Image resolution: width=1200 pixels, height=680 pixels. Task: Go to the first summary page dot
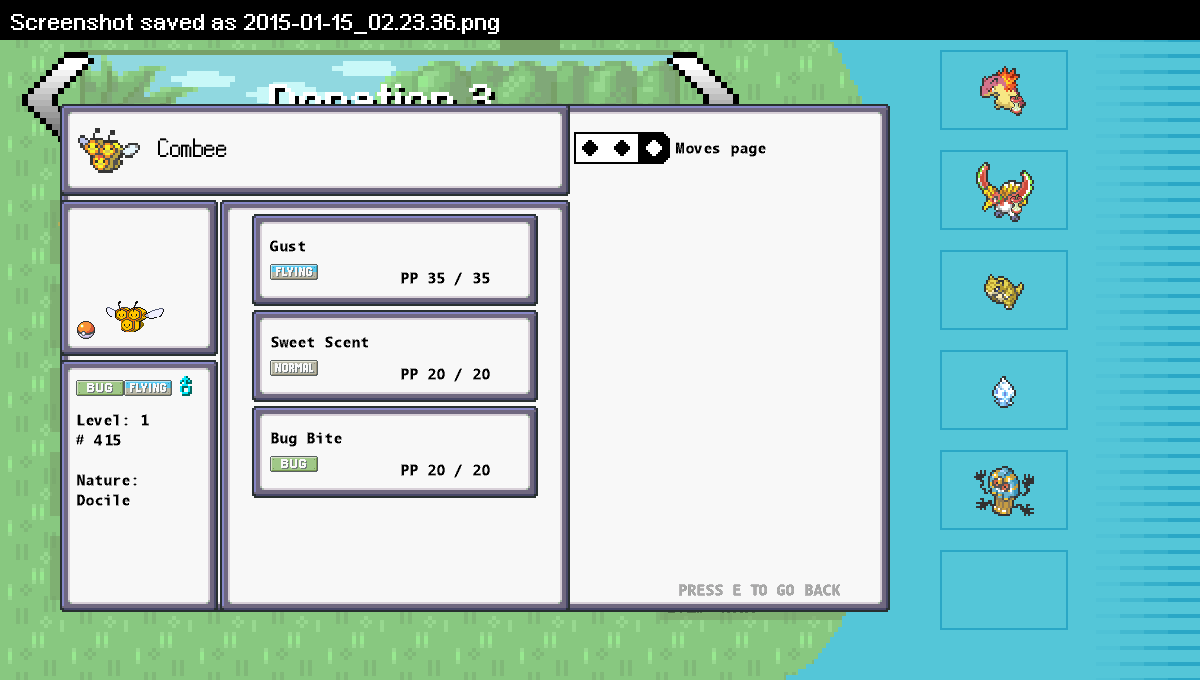(591, 148)
